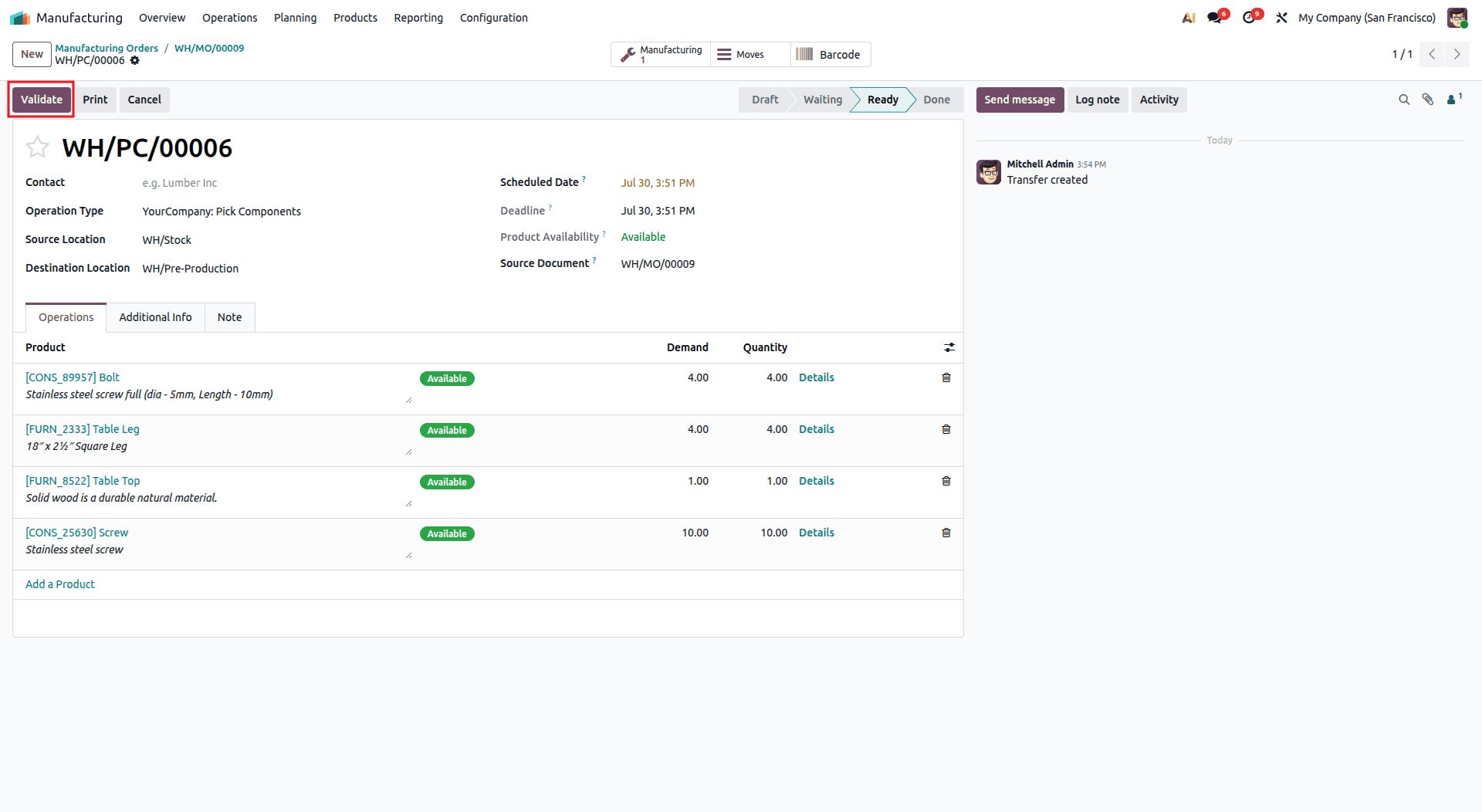Screen dimensions: 1482x812
Task: Open Details for the Screw line
Action: [817, 533]
